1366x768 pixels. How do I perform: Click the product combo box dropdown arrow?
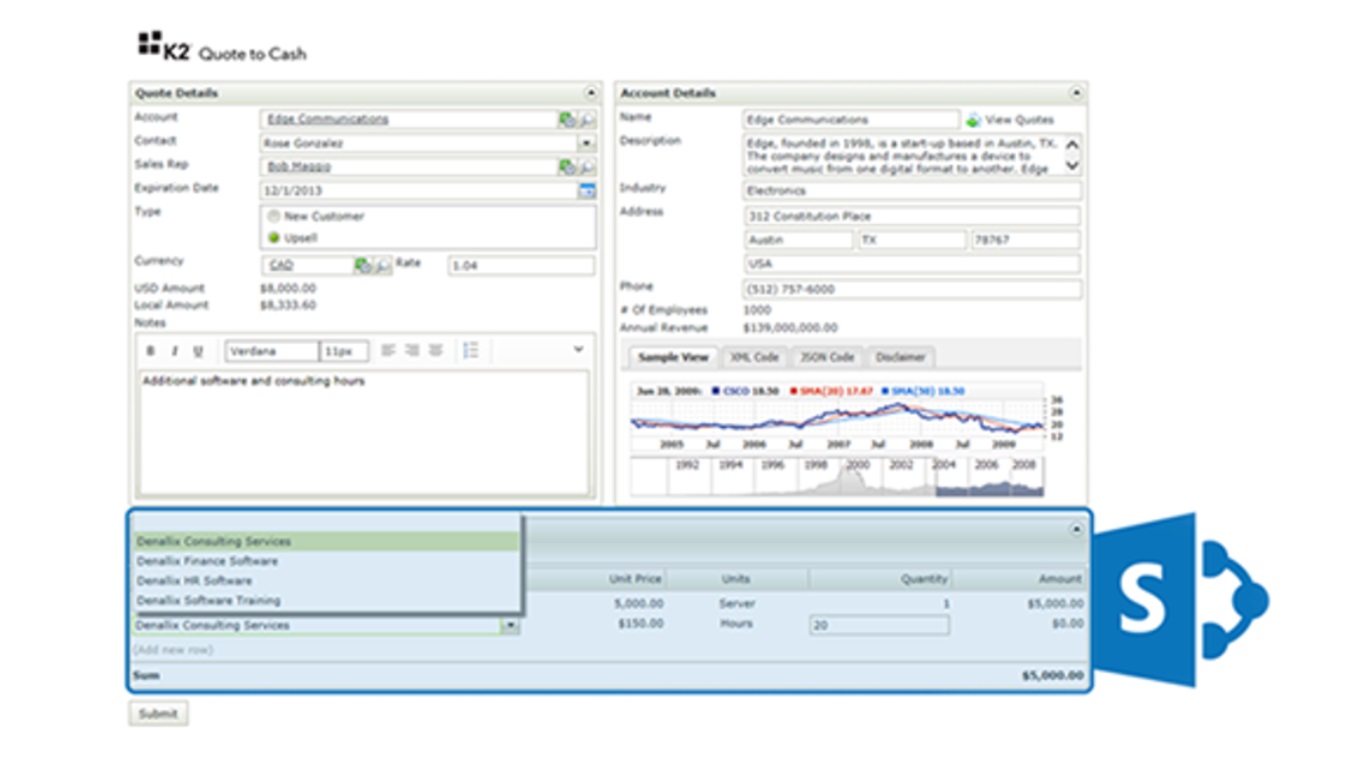pyautogui.click(x=511, y=626)
